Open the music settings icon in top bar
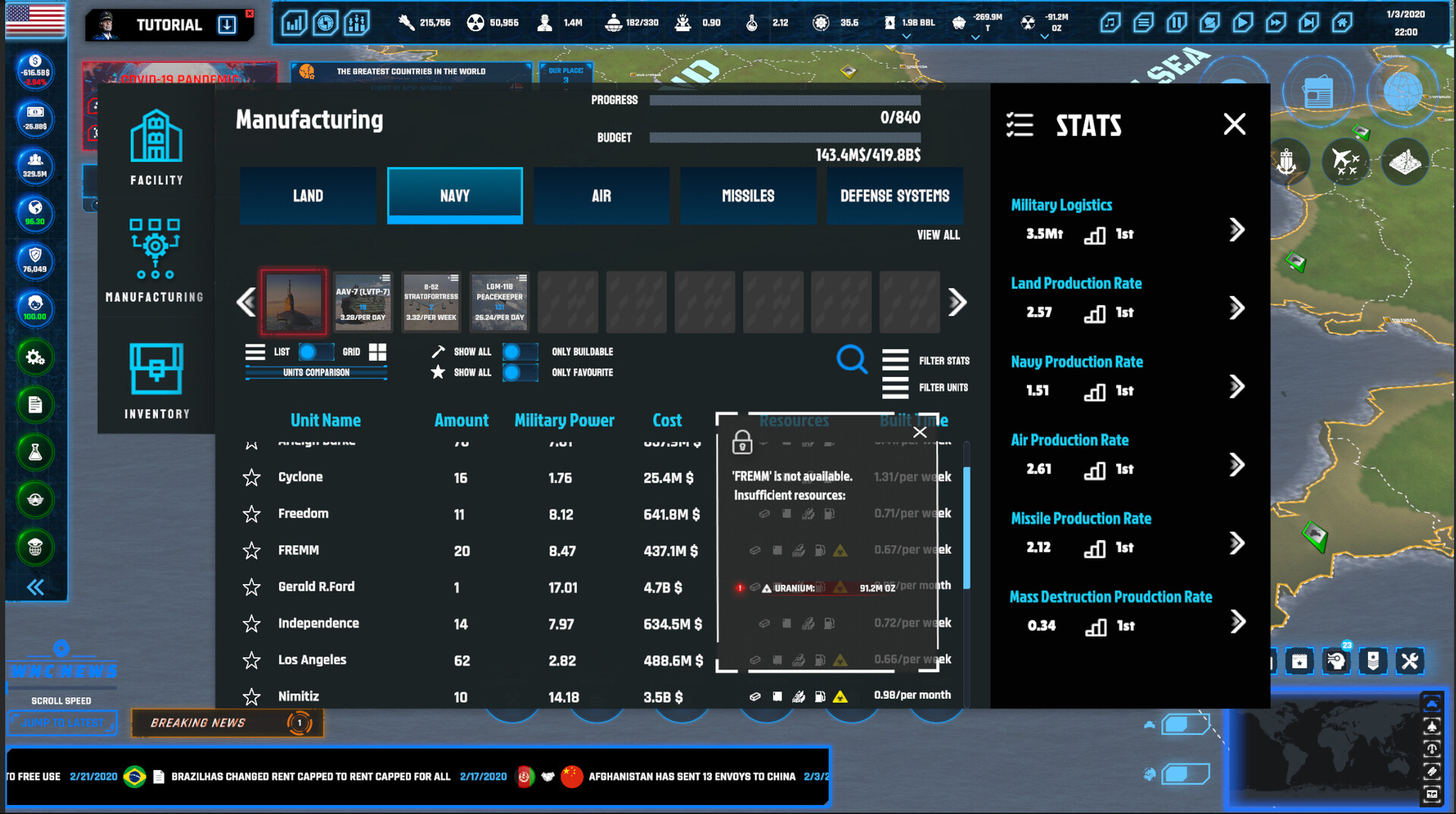Viewport: 1456px width, 814px height. [1110, 23]
